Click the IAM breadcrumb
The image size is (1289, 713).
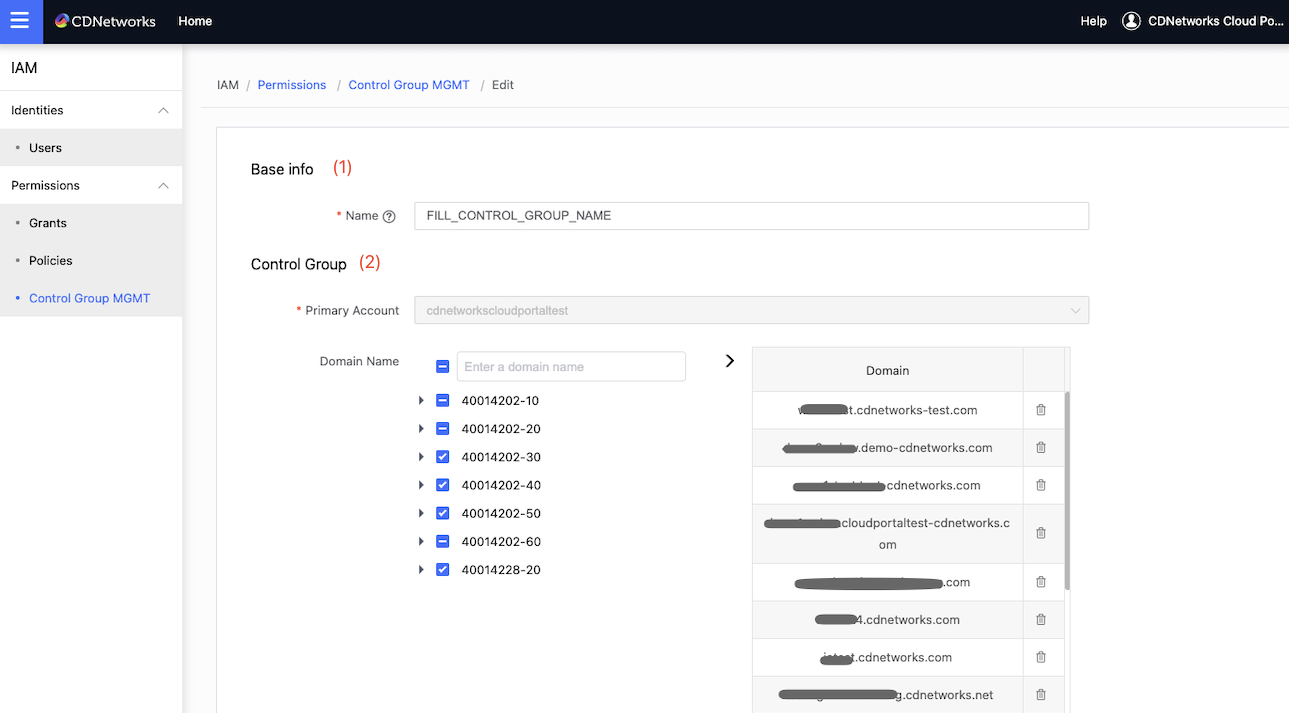tap(228, 85)
